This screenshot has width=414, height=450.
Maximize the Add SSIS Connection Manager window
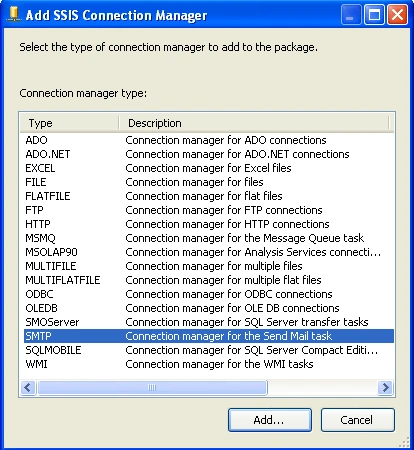[374, 15]
